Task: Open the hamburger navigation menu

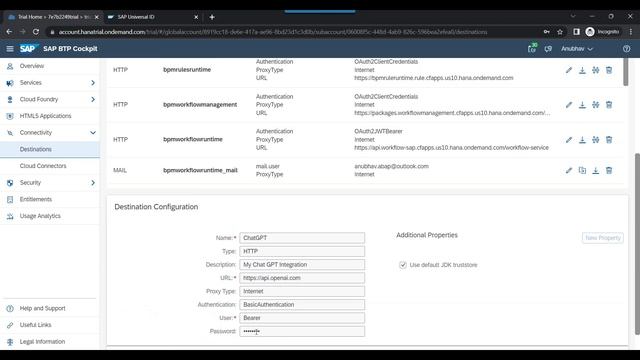Action: pyautogui.click(x=10, y=49)
